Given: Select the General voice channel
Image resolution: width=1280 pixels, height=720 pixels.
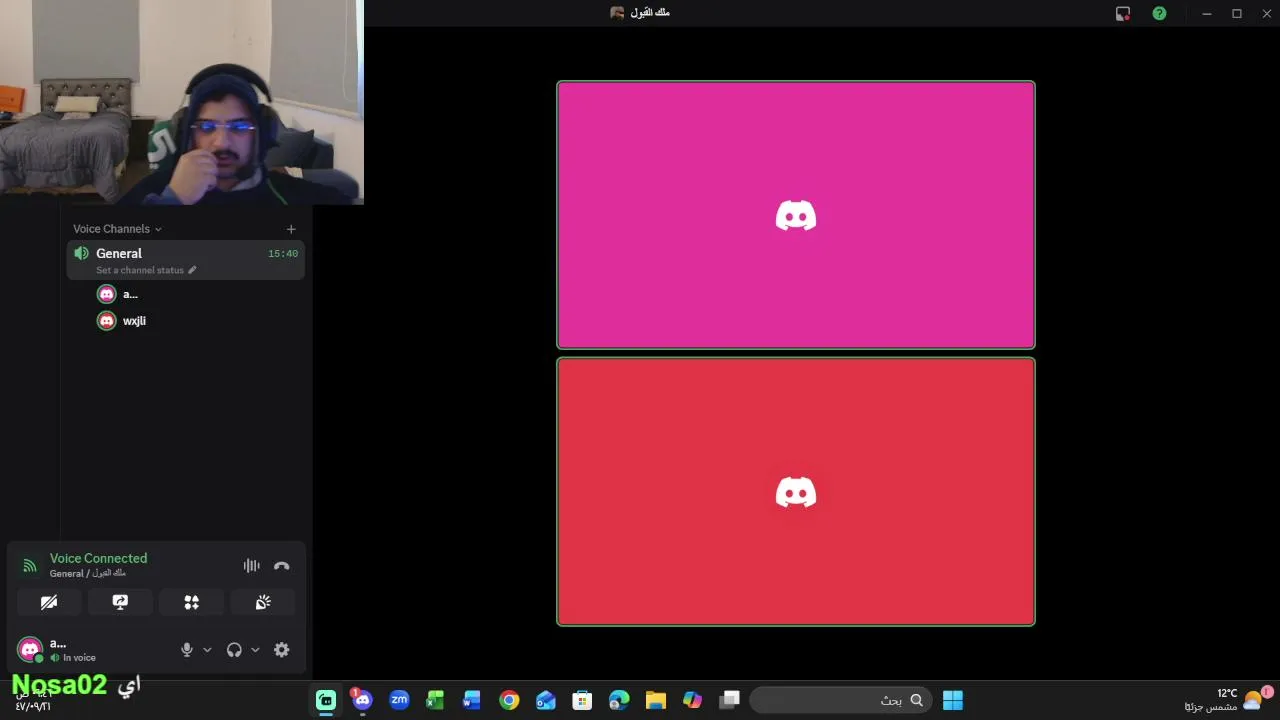Looking at the screenshot, I should pyautogui.click(x=186, y=260).
